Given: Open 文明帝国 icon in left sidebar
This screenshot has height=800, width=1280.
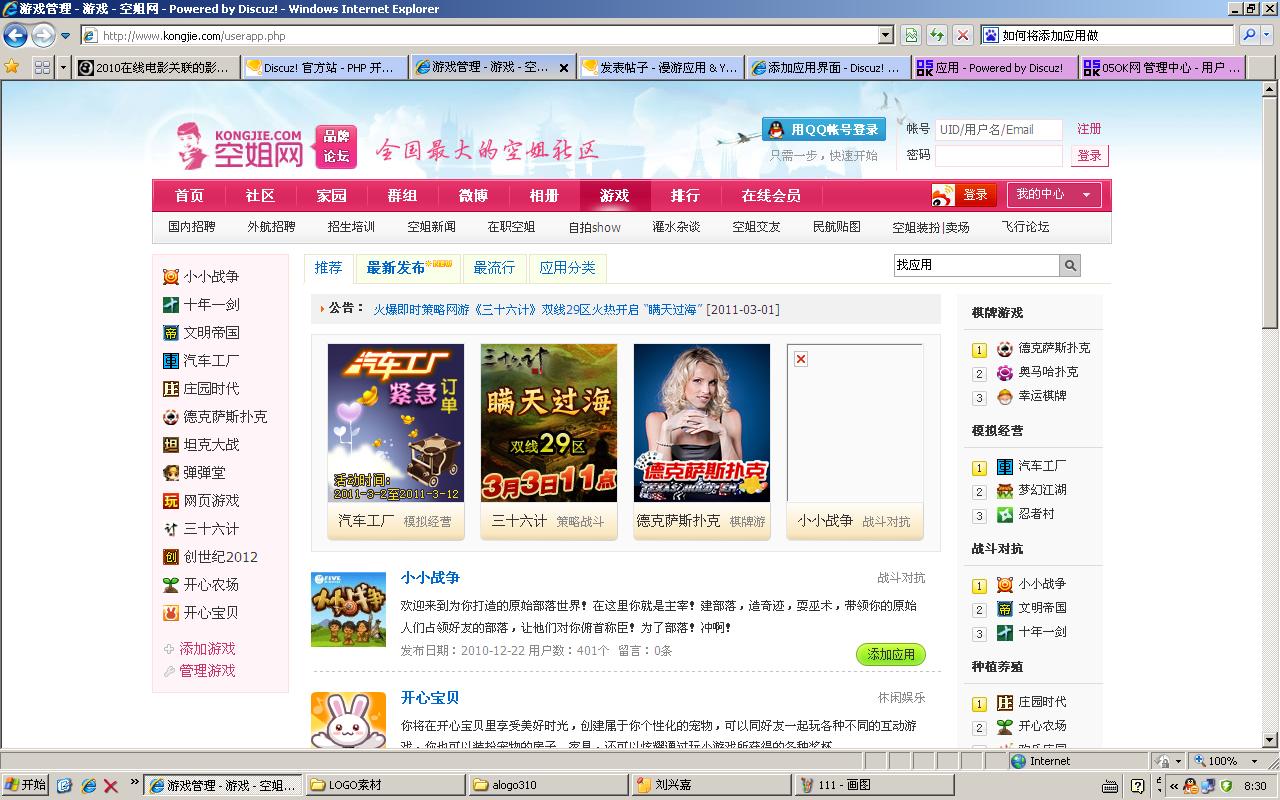Looking at the screenshot, I should tap(171, 333).
